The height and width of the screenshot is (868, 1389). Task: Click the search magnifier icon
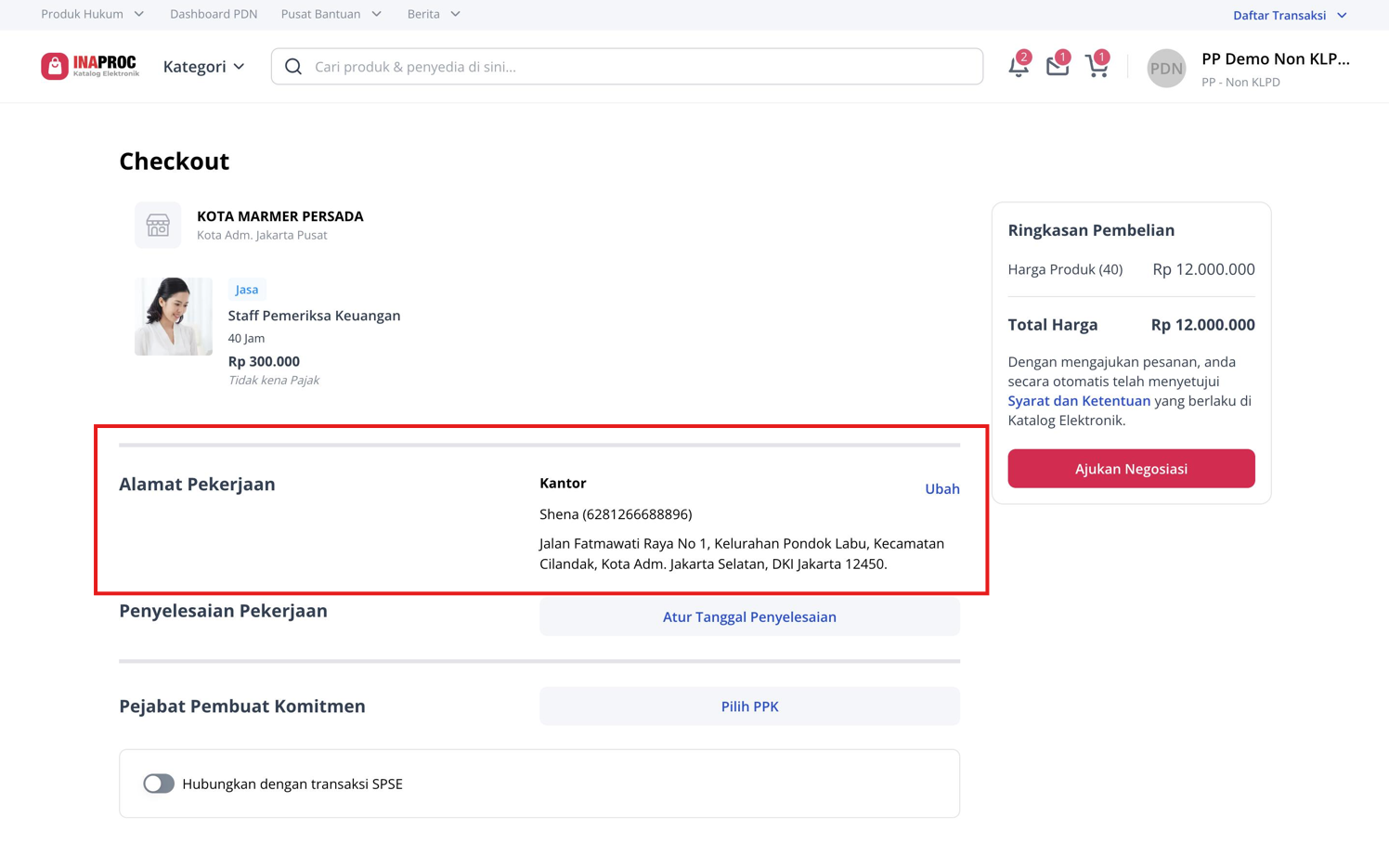[293, 67]
